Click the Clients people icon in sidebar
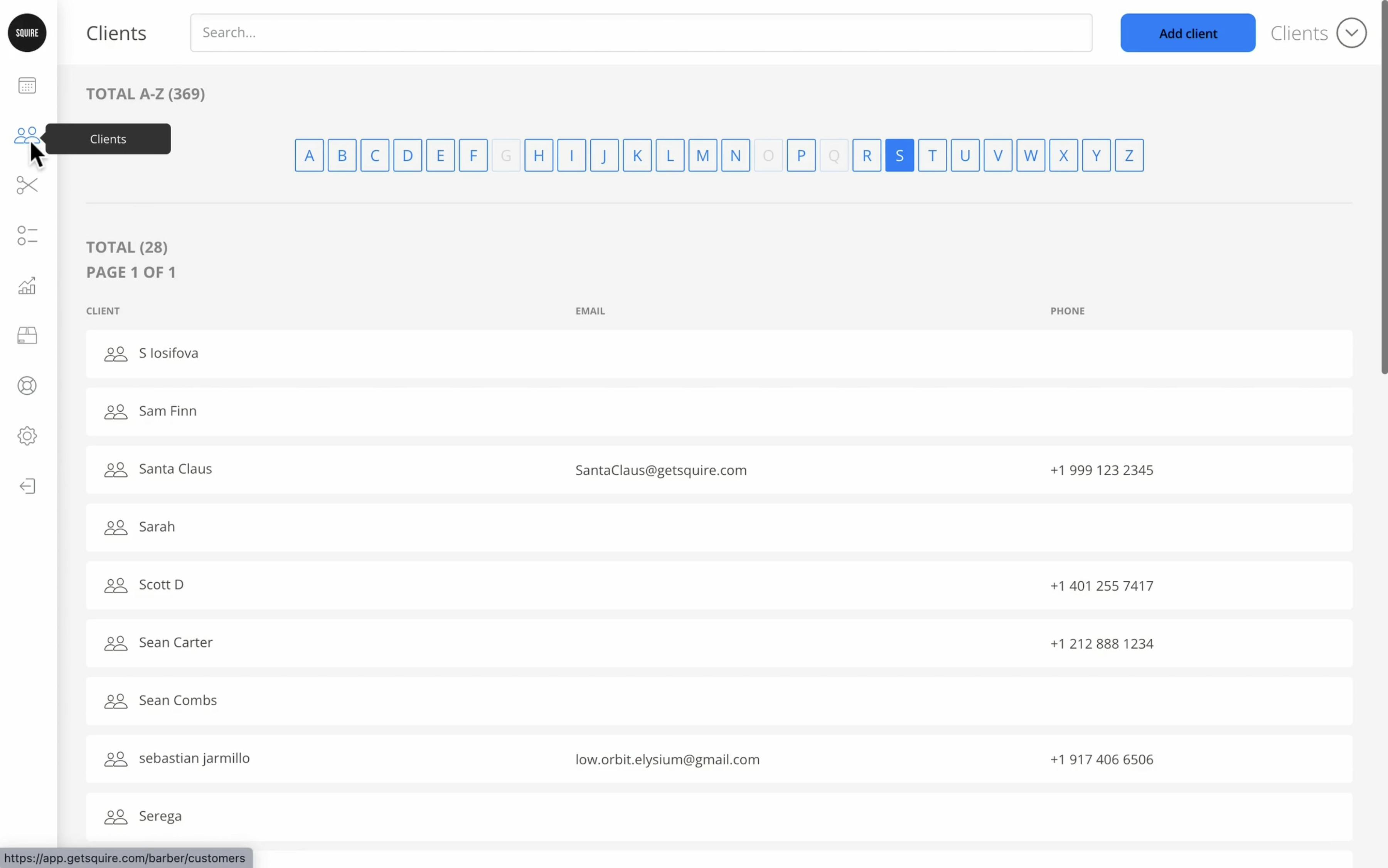This screenshot has height=868, width=1388. pyautogui.click(x=27, y=136)
